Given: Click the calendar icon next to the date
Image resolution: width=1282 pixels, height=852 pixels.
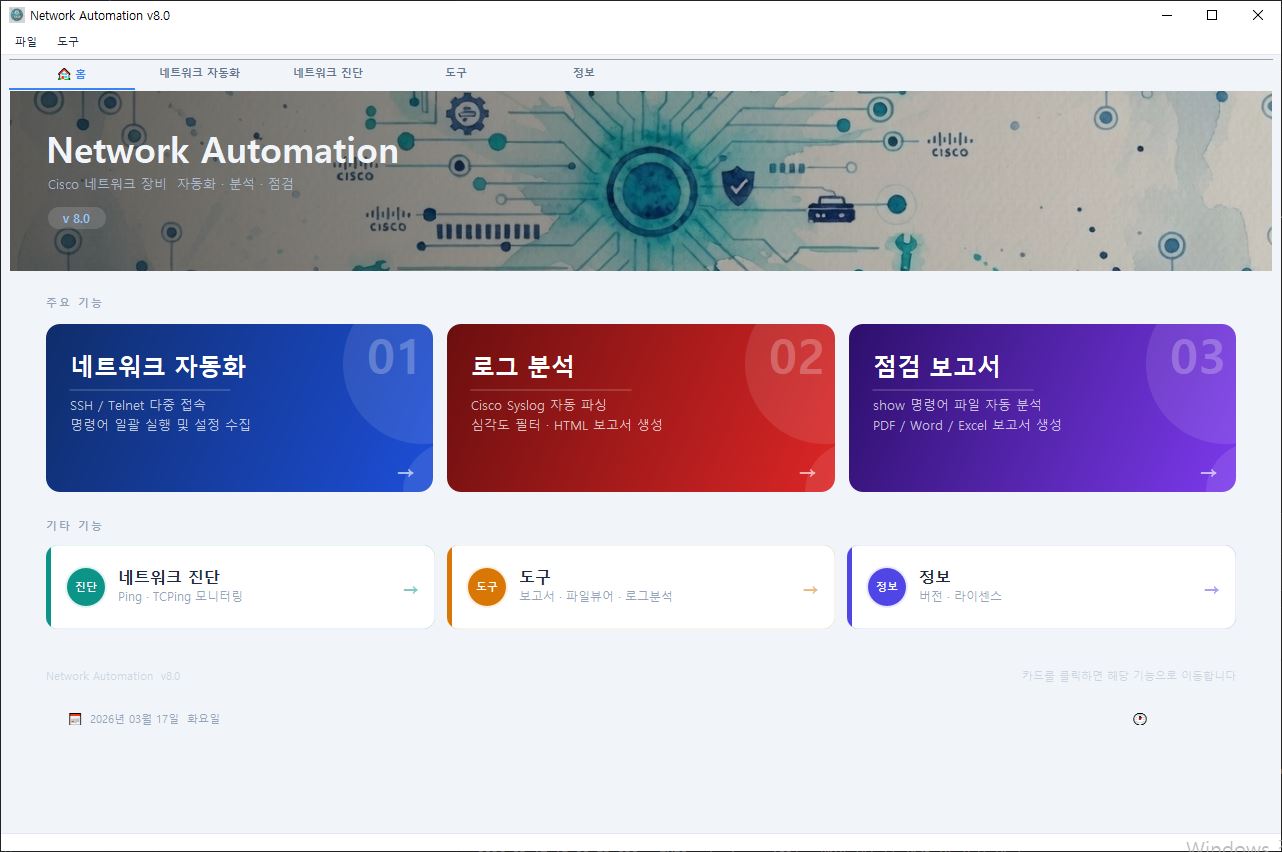Looking at the screenshot, I should (x=74, y=718).
